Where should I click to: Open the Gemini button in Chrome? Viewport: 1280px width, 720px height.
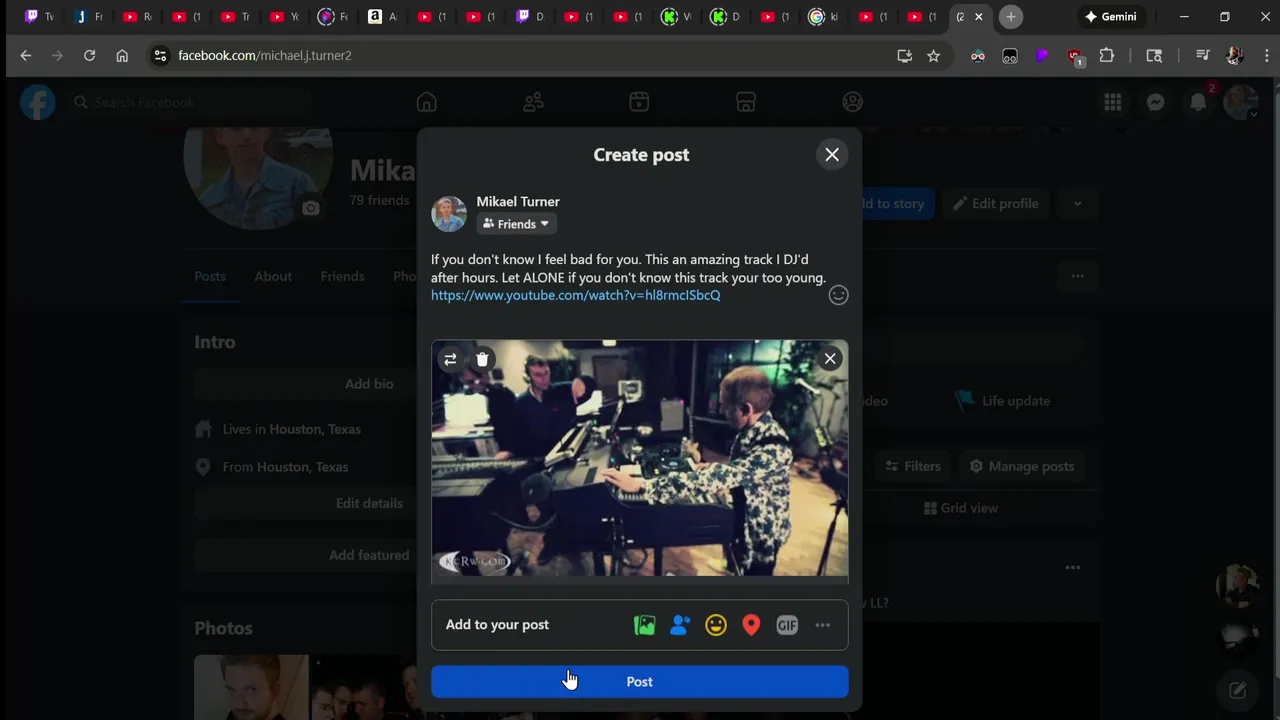pyautogui.click(x=1110, y=17)
